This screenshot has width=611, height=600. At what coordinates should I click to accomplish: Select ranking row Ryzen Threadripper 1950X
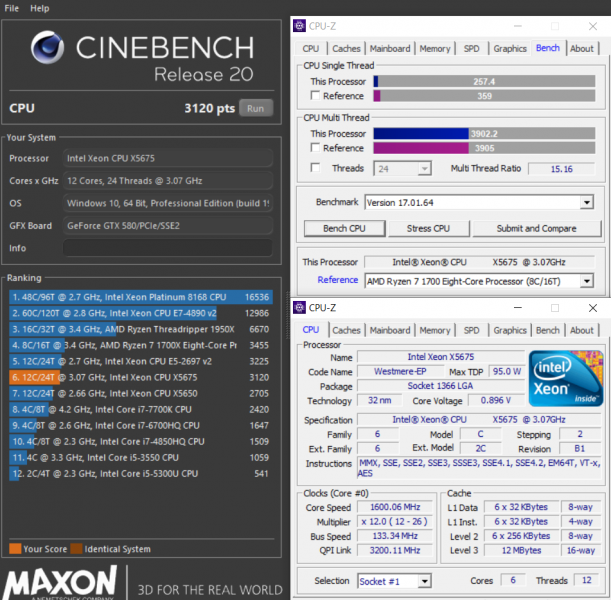(x=141, y=329)
